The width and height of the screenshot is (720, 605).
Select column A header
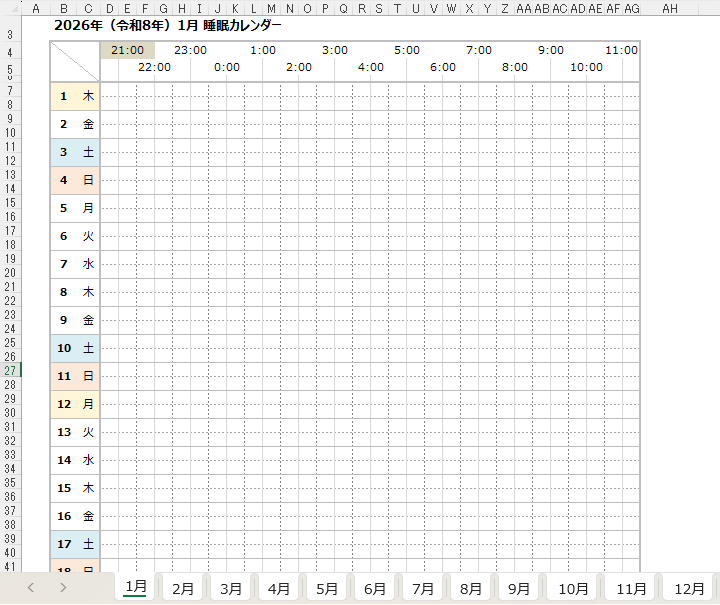(36, 9)
